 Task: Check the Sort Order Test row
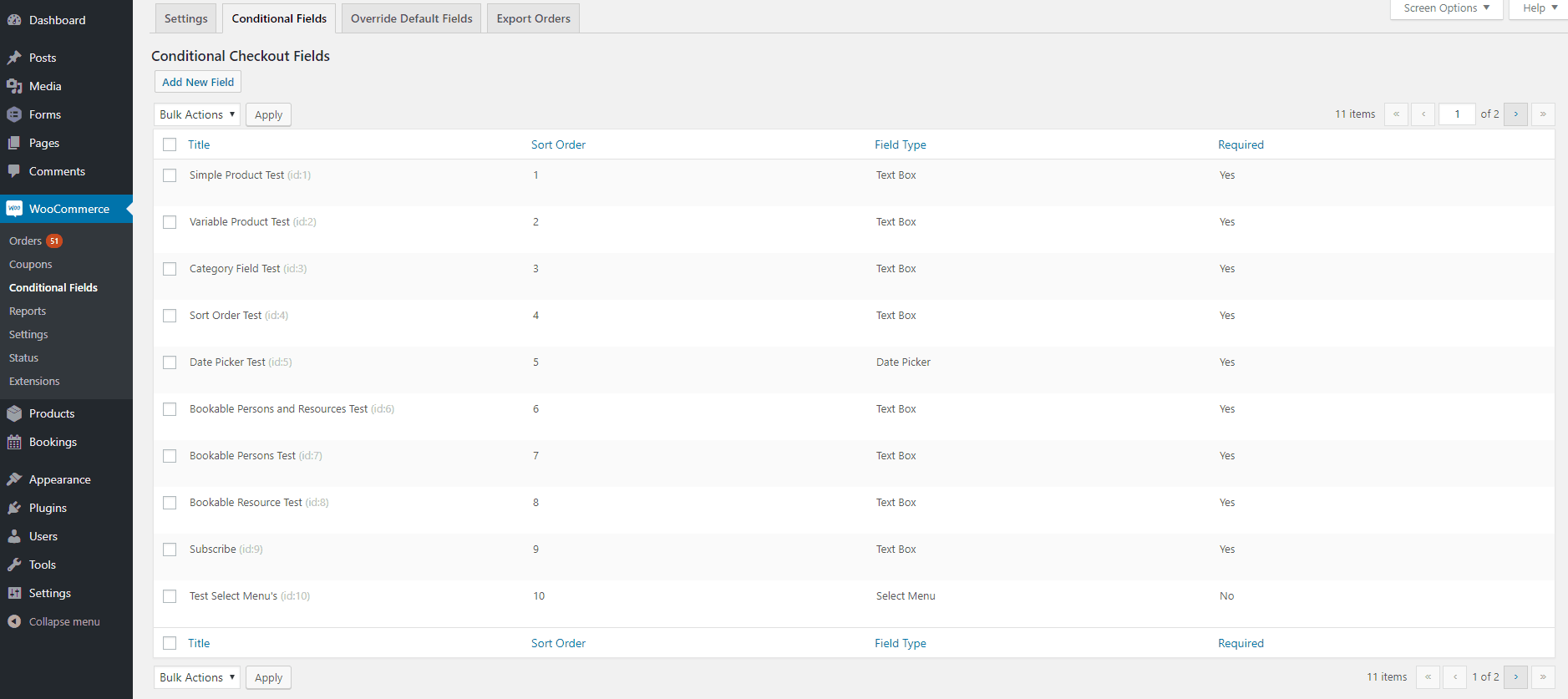pyautogui.click(x=170, y=316)
